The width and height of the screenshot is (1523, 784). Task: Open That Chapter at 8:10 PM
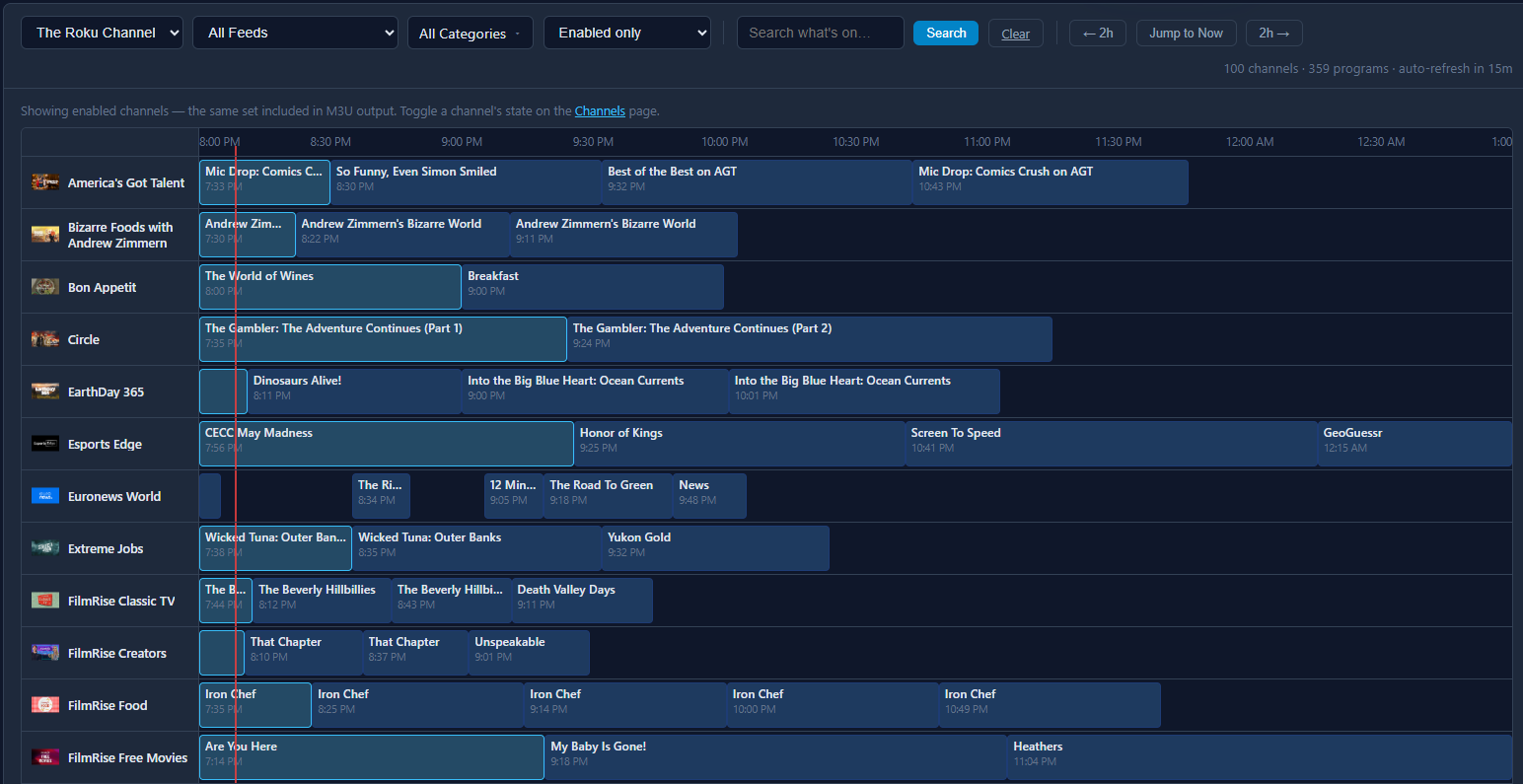(304, 653)
